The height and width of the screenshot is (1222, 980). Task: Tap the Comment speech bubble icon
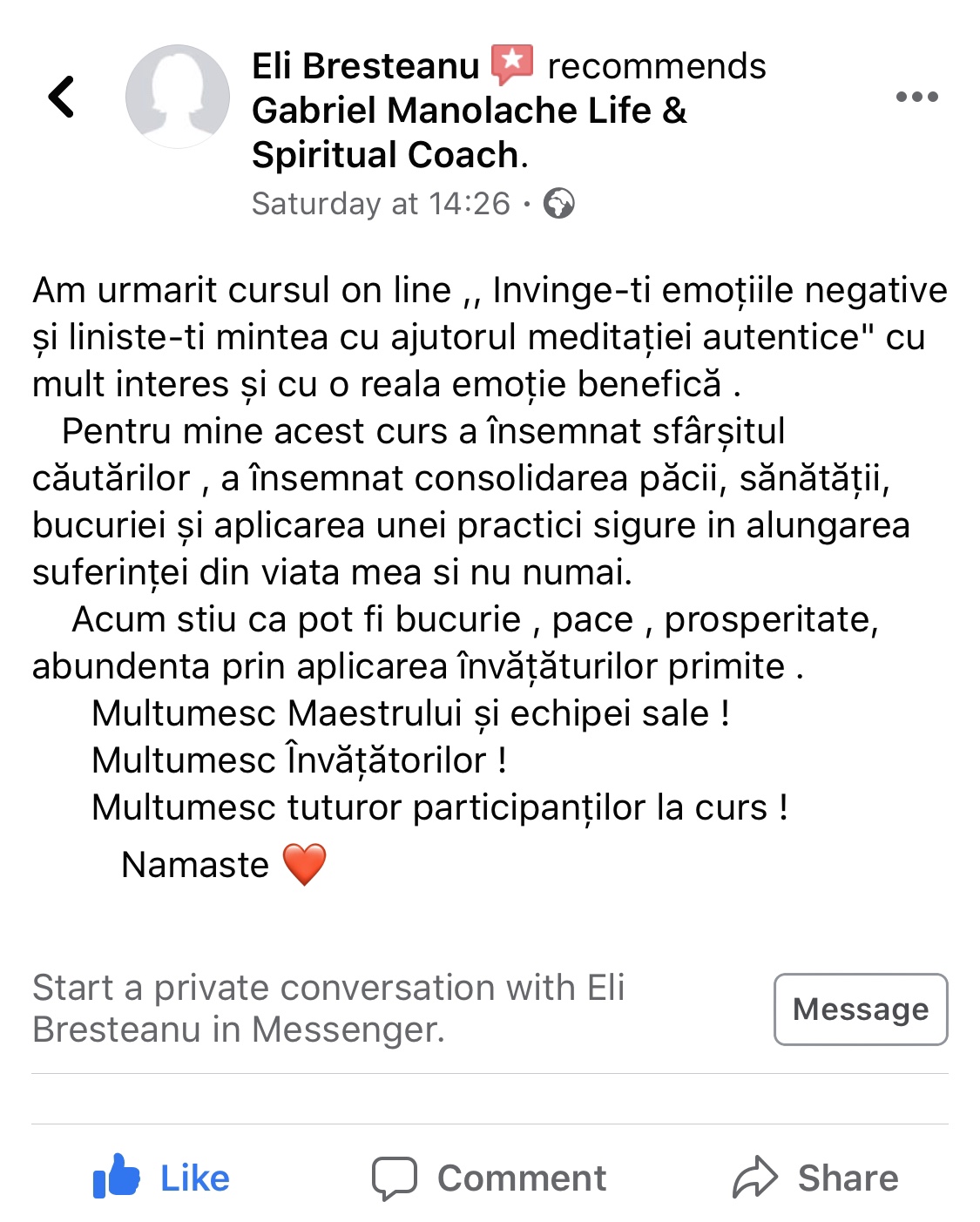coord(394,1178)
